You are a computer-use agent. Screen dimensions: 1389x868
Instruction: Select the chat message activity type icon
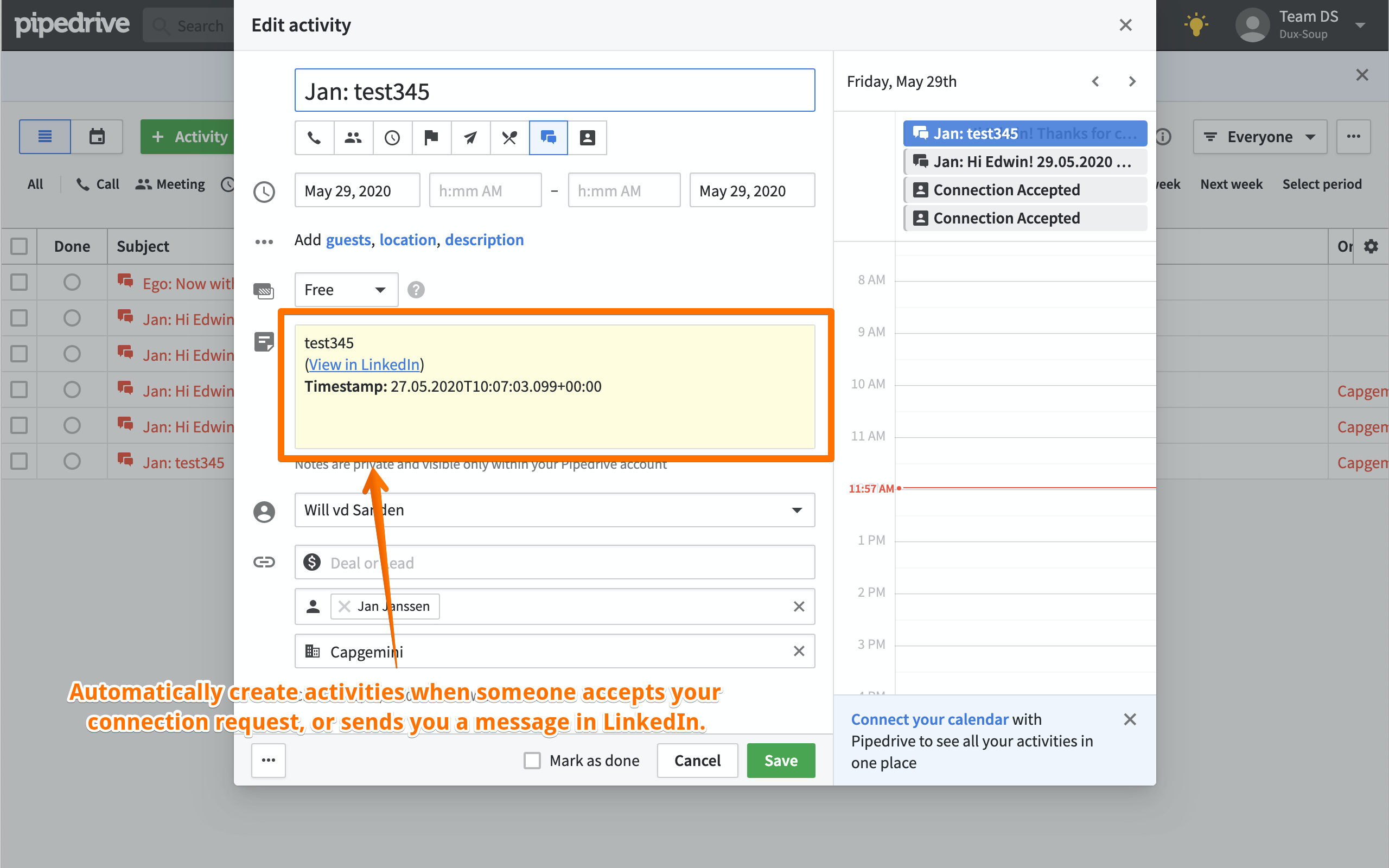click(x=548, y=138)
